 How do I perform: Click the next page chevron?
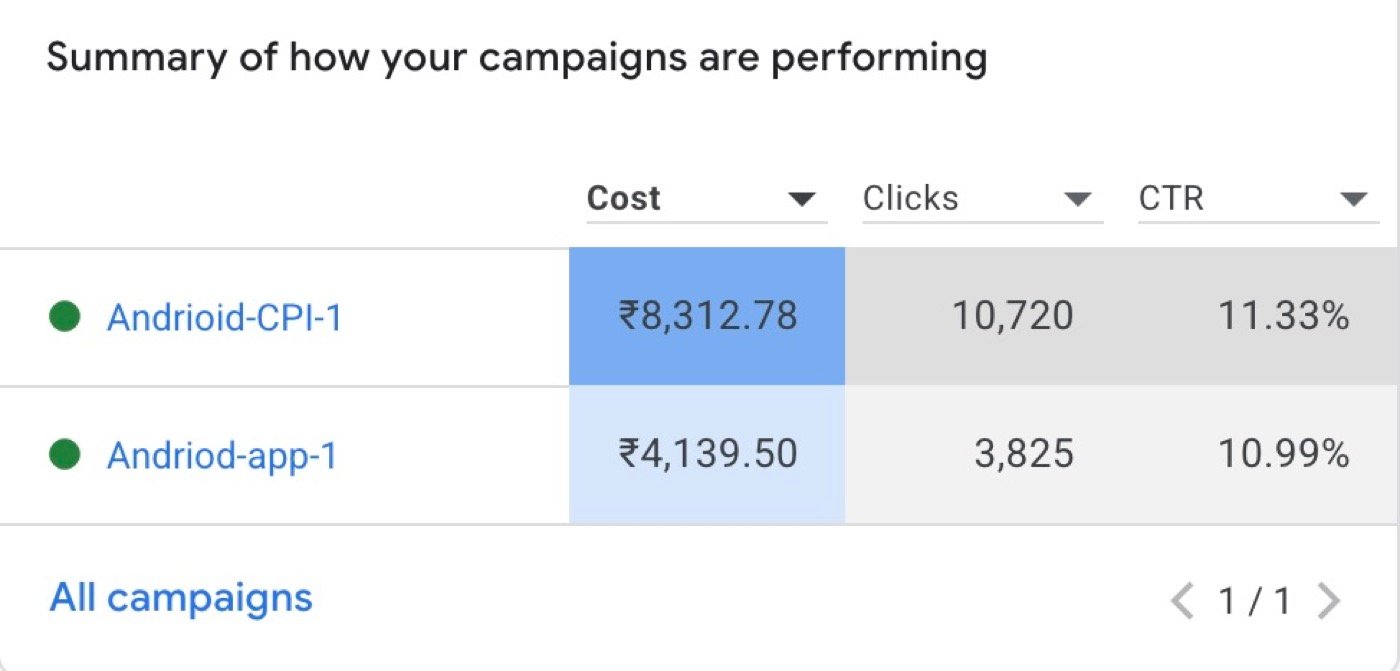[1329, 601]
